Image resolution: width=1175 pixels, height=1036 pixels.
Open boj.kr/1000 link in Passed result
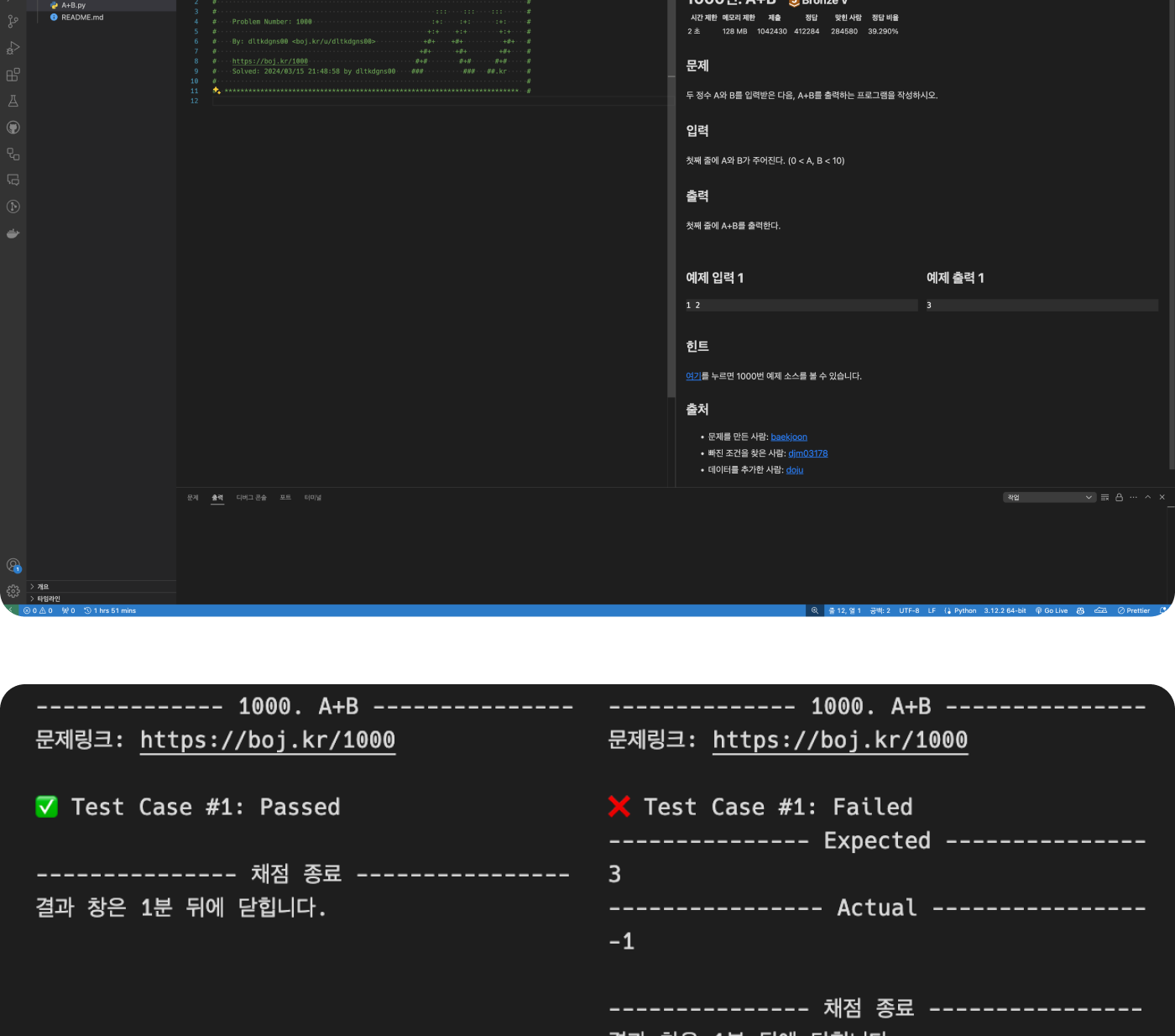[268, 740]
